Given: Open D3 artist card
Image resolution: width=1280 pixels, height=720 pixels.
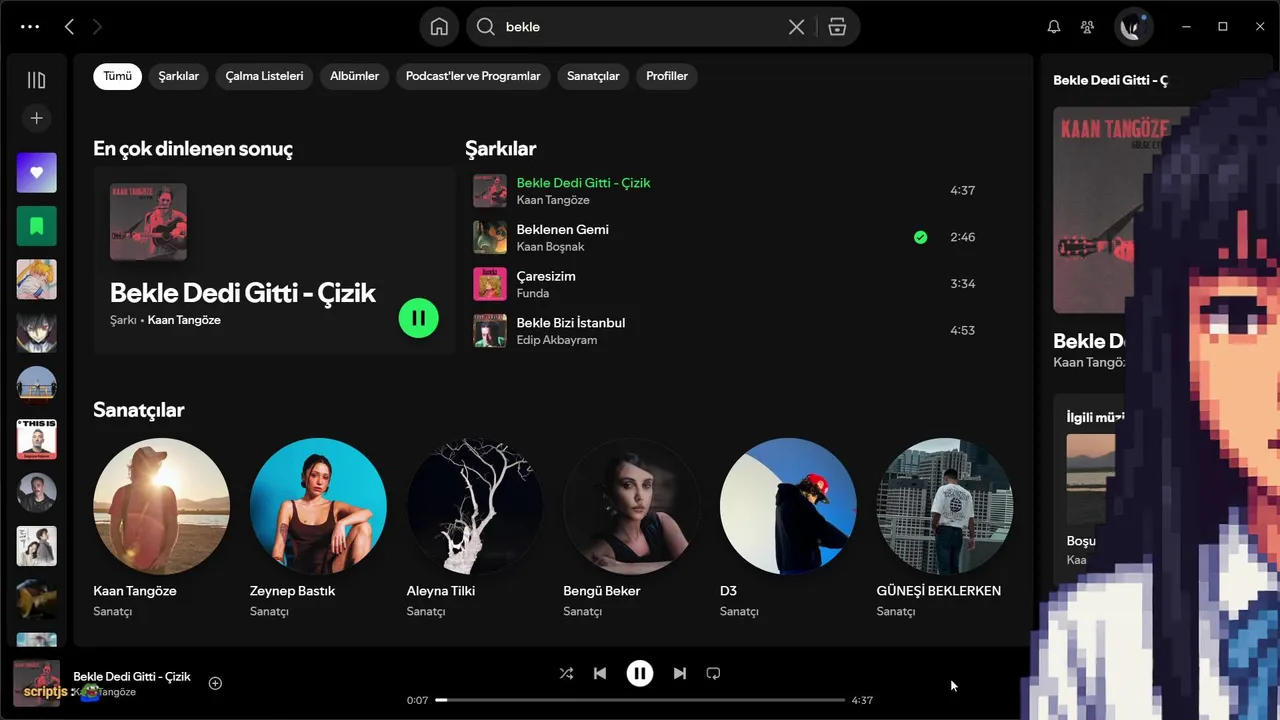Looking at the screenshot, I should 788,530.
